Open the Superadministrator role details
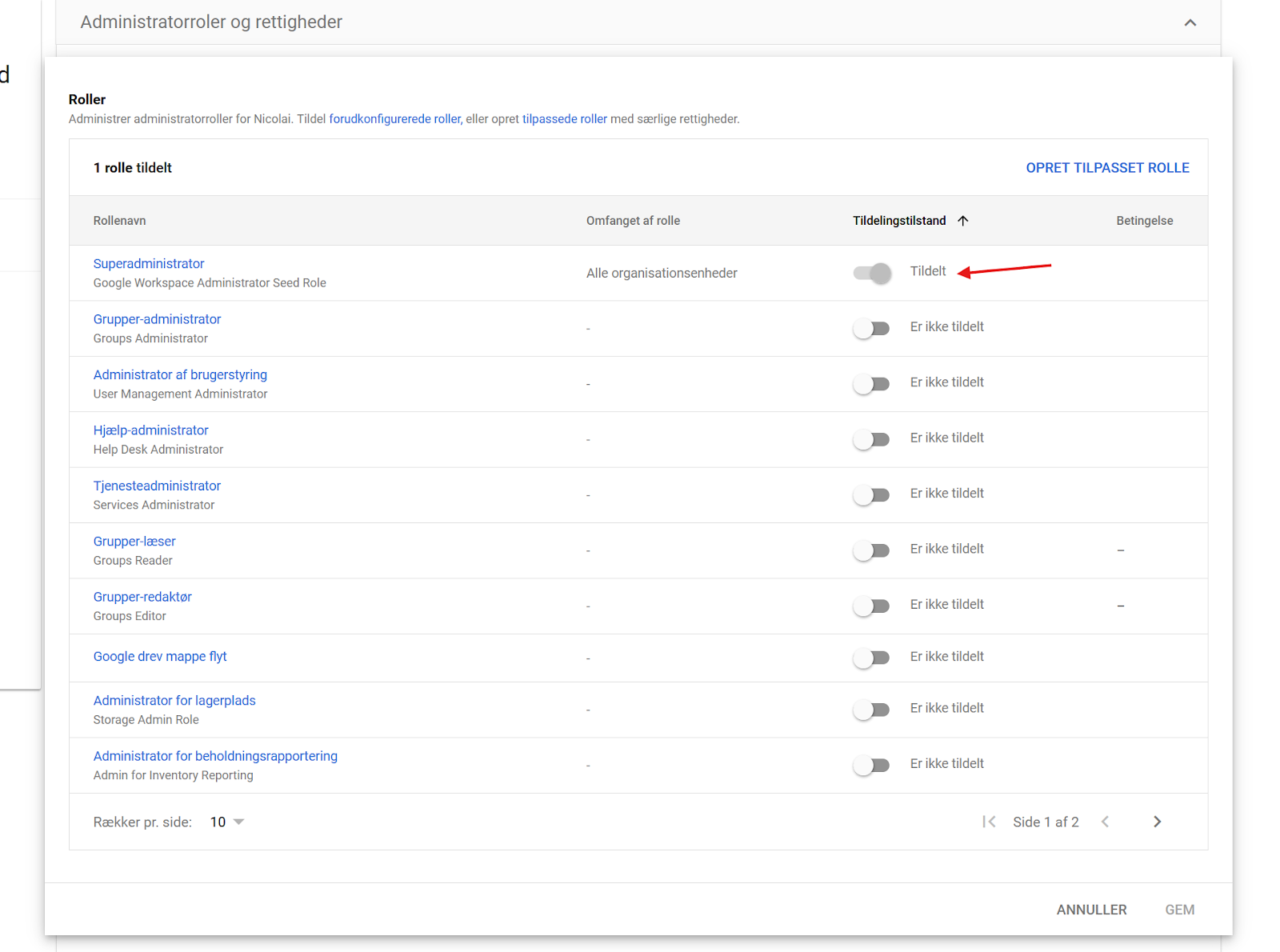 [x=149, y=264]
